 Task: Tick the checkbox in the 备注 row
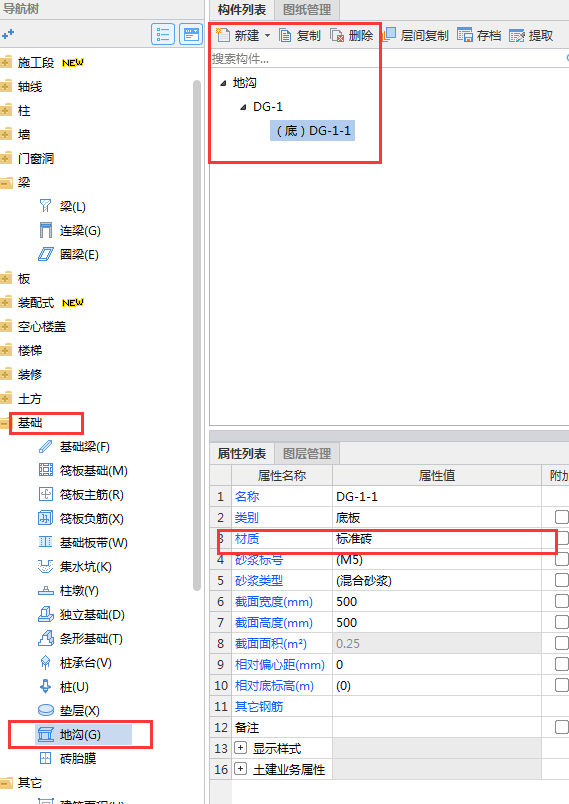(562, 727)
